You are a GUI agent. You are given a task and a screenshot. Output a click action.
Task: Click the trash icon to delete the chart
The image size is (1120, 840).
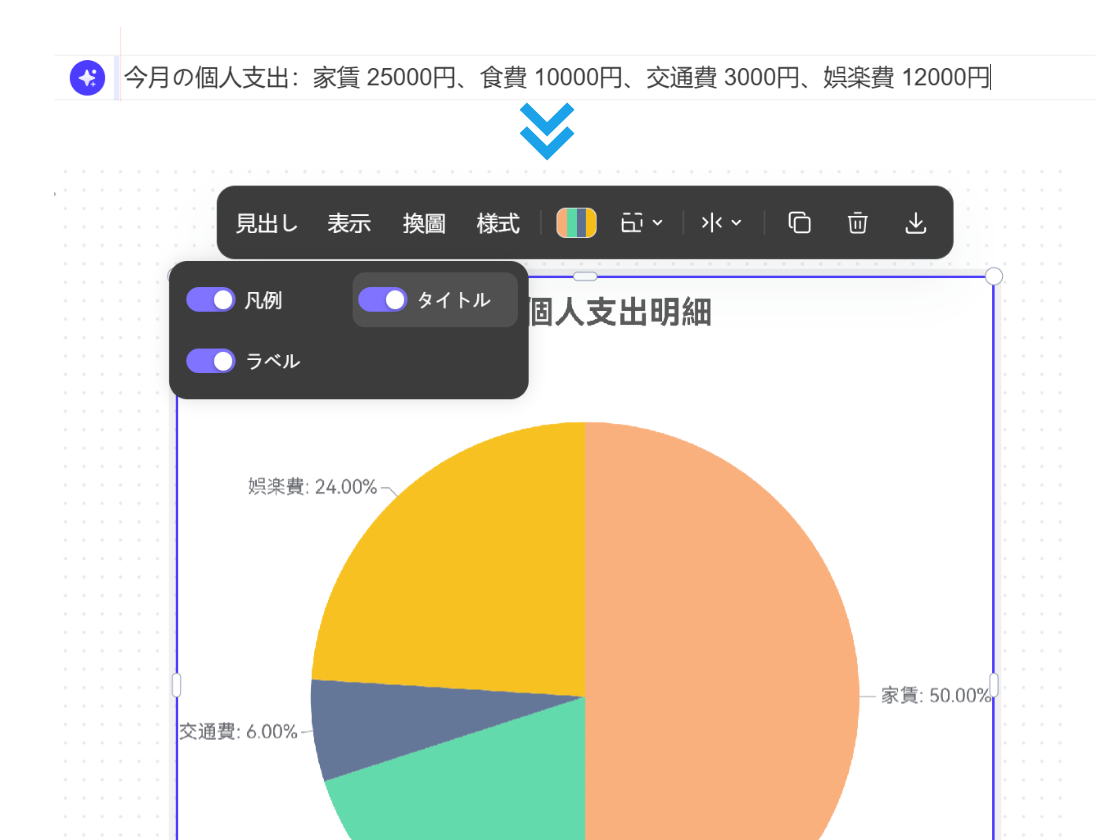click(x=857, y=222)
